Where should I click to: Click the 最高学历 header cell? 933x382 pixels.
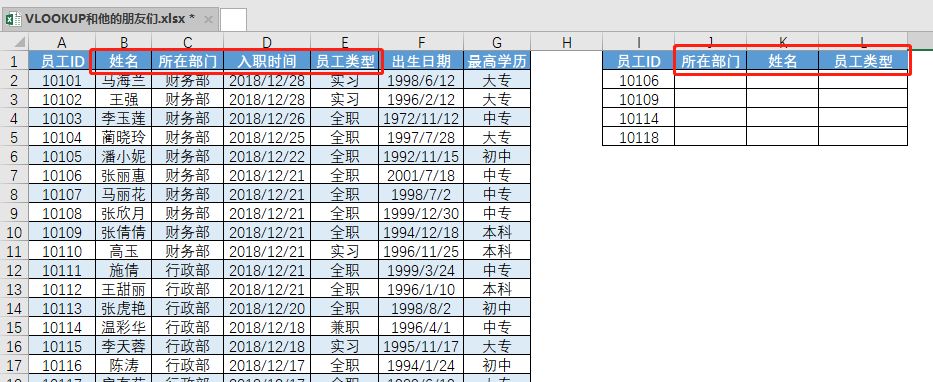coord(497,61)
